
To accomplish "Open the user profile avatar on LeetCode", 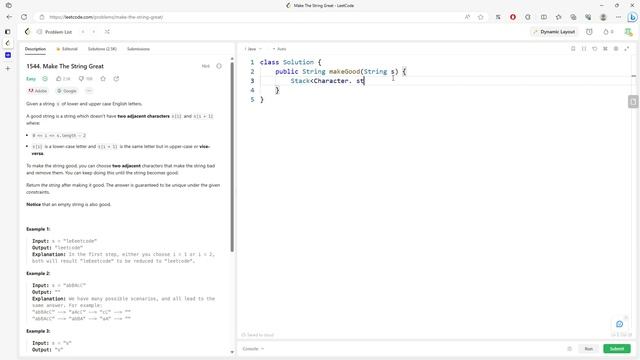I will [628, 32].
